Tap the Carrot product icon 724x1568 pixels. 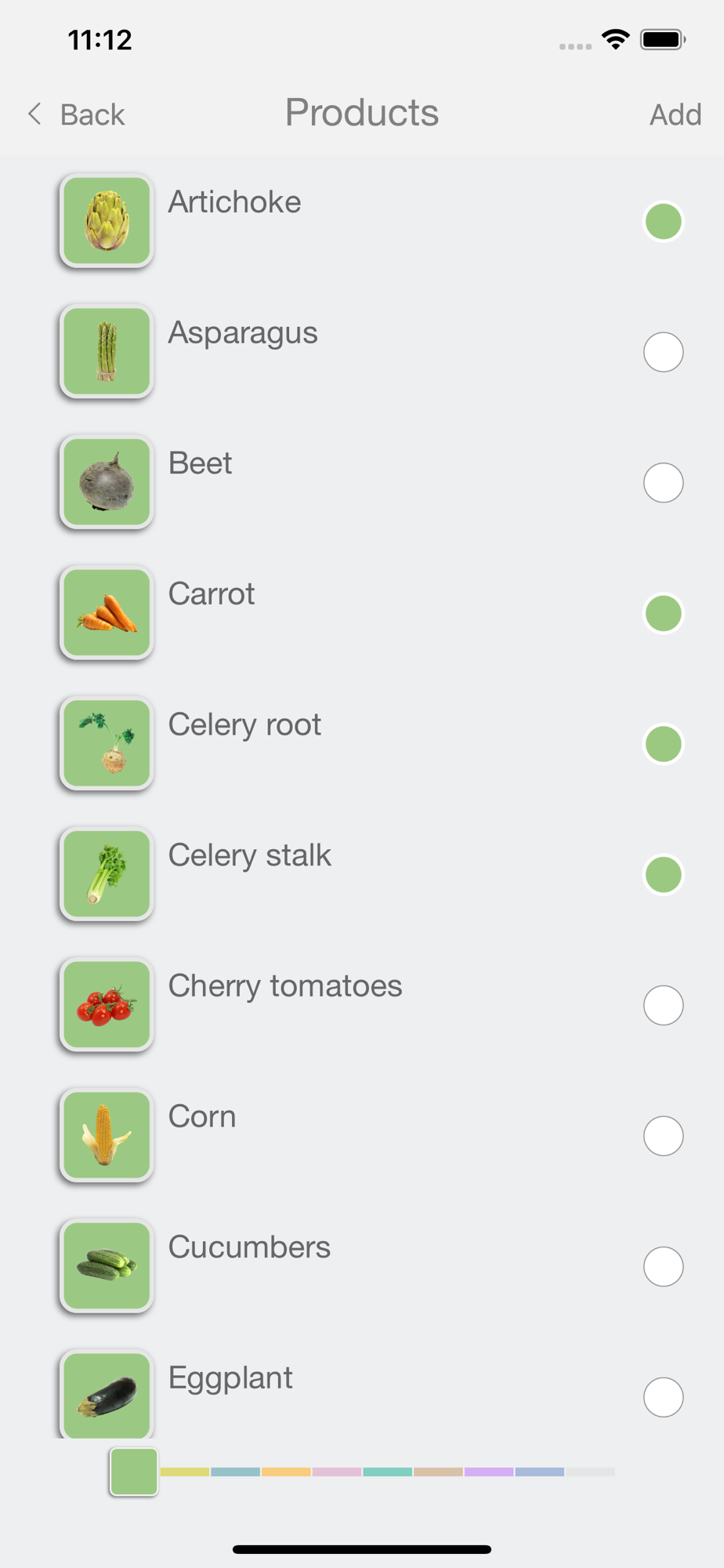click(x=107, y=613)
